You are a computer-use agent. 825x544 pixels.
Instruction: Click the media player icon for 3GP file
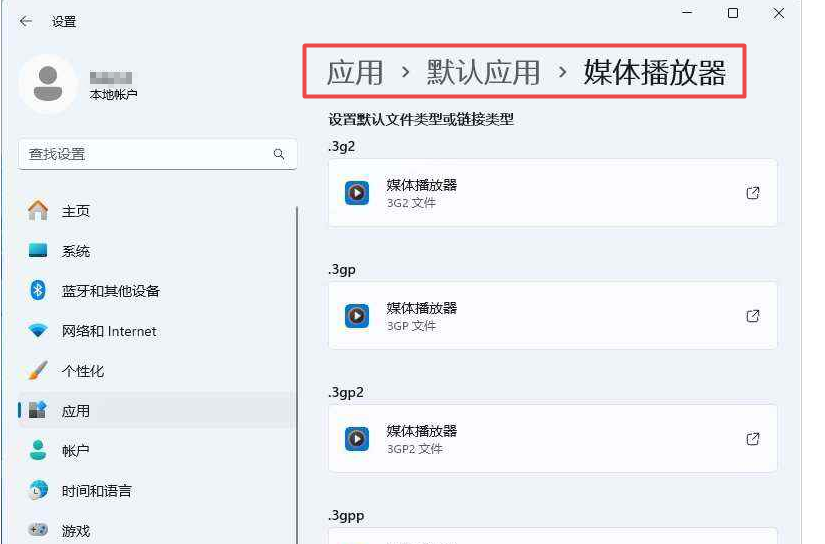[357, 316]
